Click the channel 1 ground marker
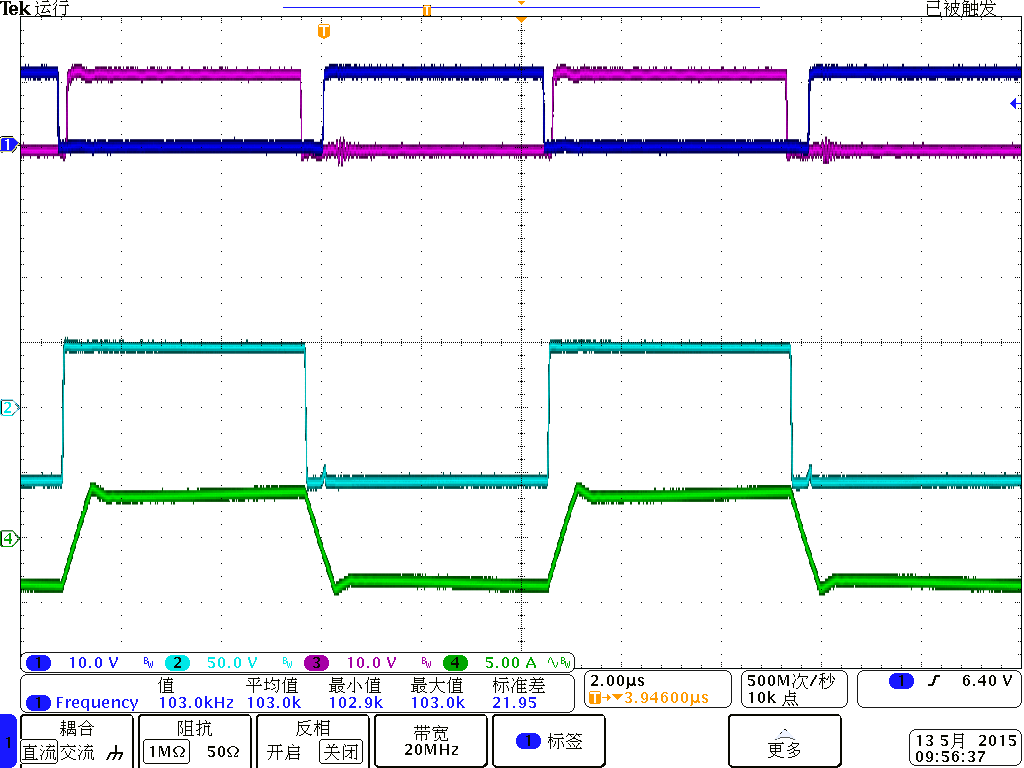Viewport: 1024px width, 768px height. (x=9, y=144)
